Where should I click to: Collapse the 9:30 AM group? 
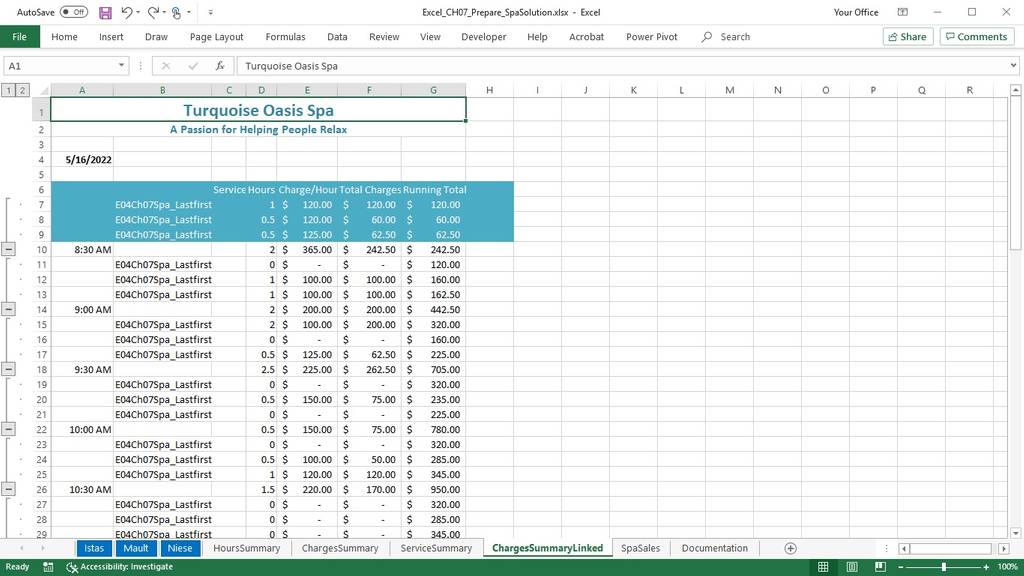tap(8, 369)
